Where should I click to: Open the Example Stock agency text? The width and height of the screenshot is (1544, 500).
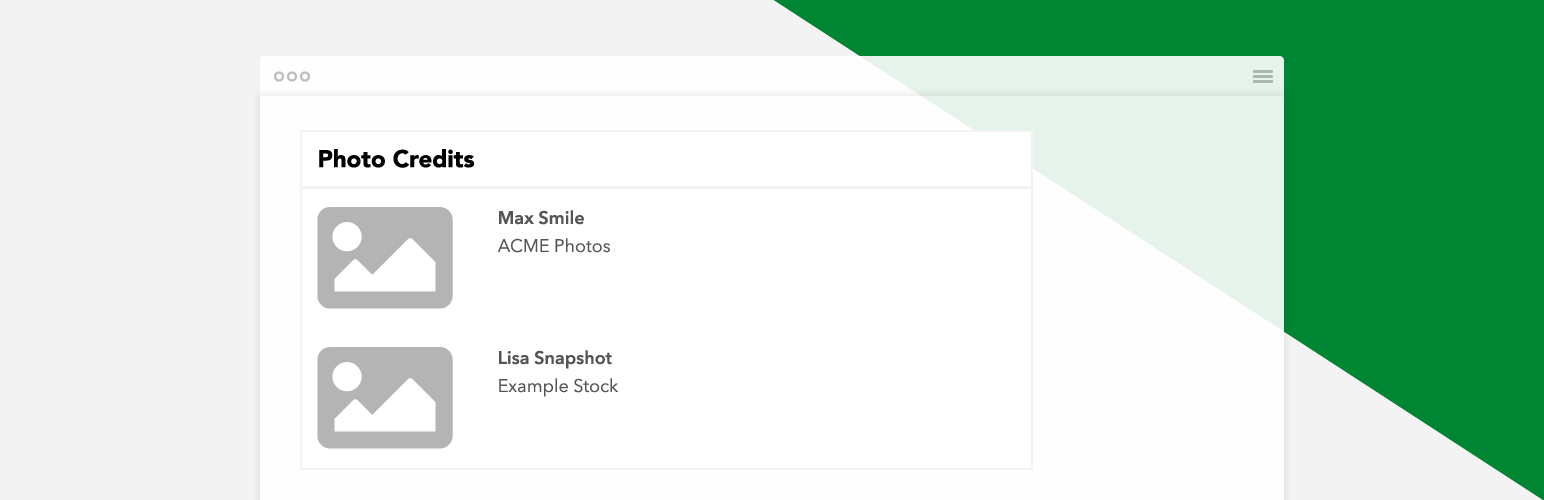pyautogui.click(x=558, y=386)
